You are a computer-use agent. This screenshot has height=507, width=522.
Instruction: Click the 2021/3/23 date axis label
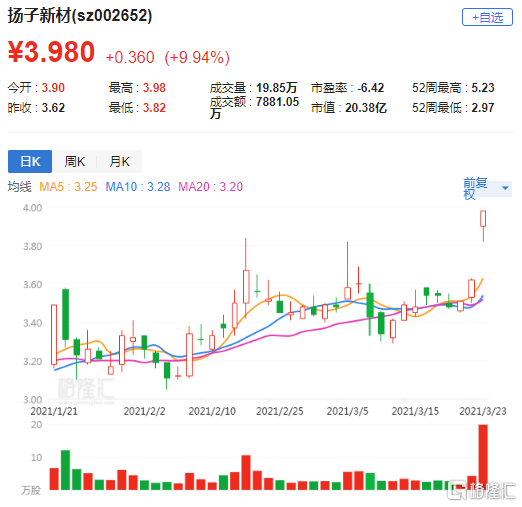pos(483,411)
